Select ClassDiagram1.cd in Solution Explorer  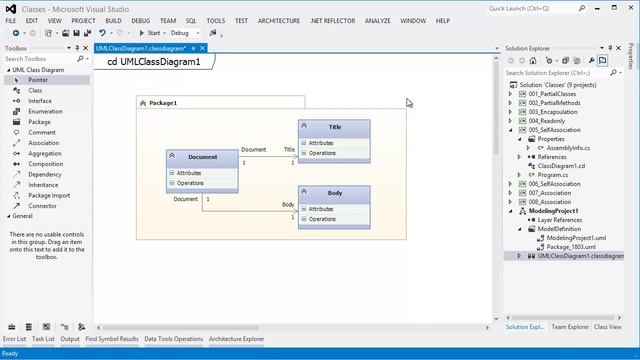(561, 166)
